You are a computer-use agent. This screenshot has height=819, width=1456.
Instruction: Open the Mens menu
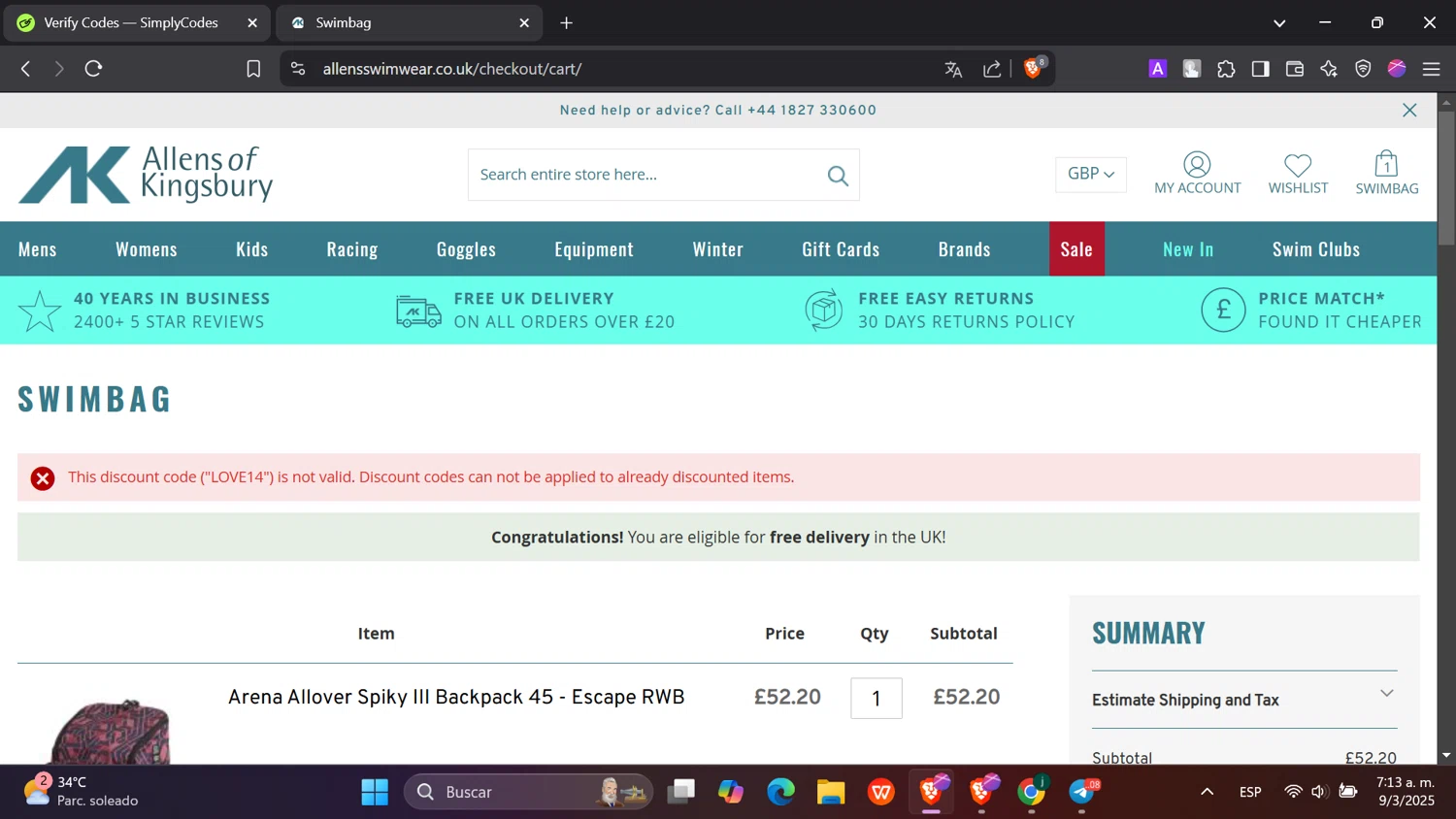38,249
